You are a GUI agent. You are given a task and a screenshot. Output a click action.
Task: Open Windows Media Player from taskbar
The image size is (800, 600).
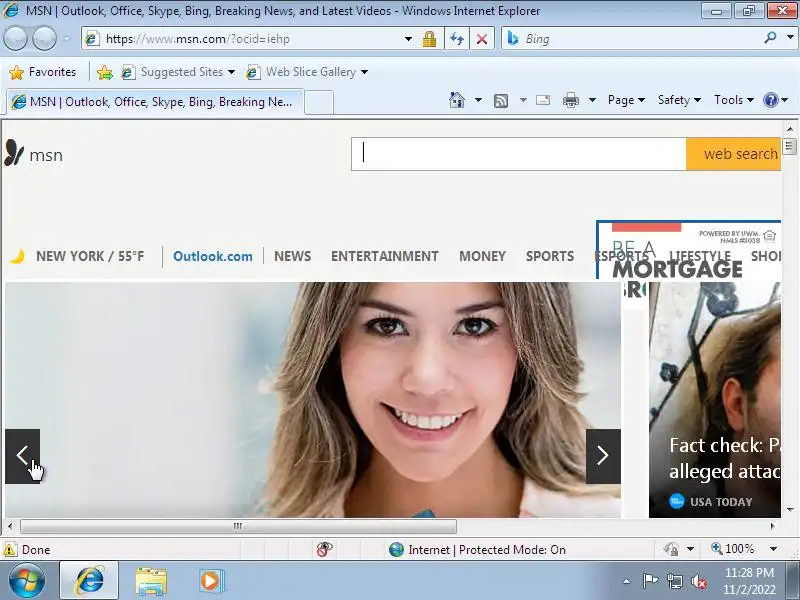(210, 581)
